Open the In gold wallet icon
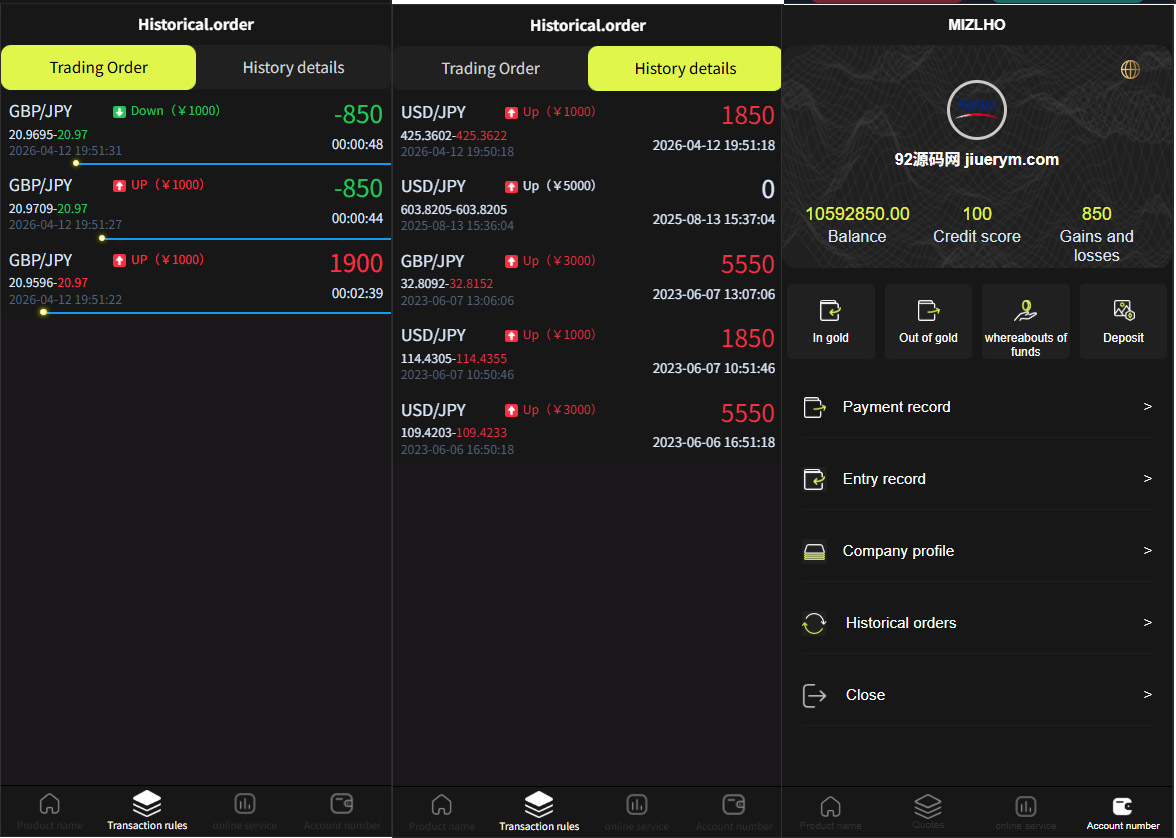Screen dimensions: 1176x838 click(x=830, y=311)
